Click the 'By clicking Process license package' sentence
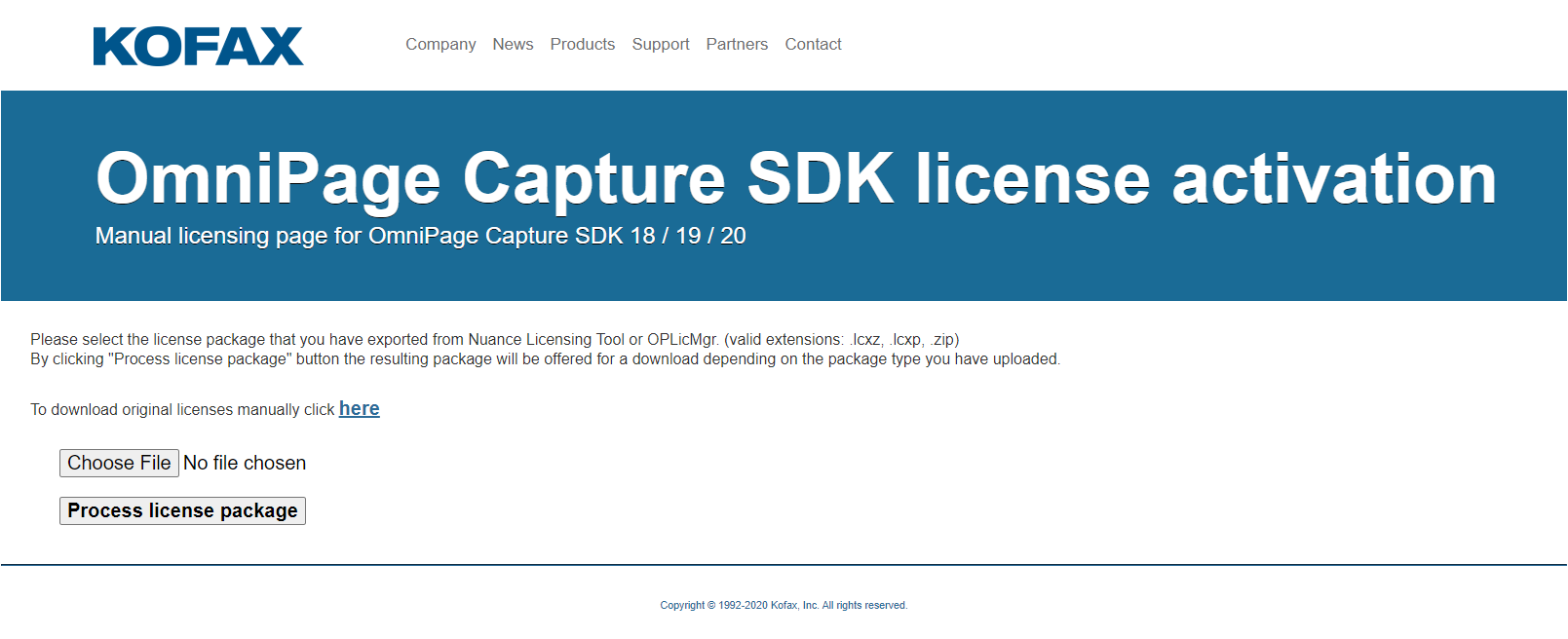 point(545,358)
